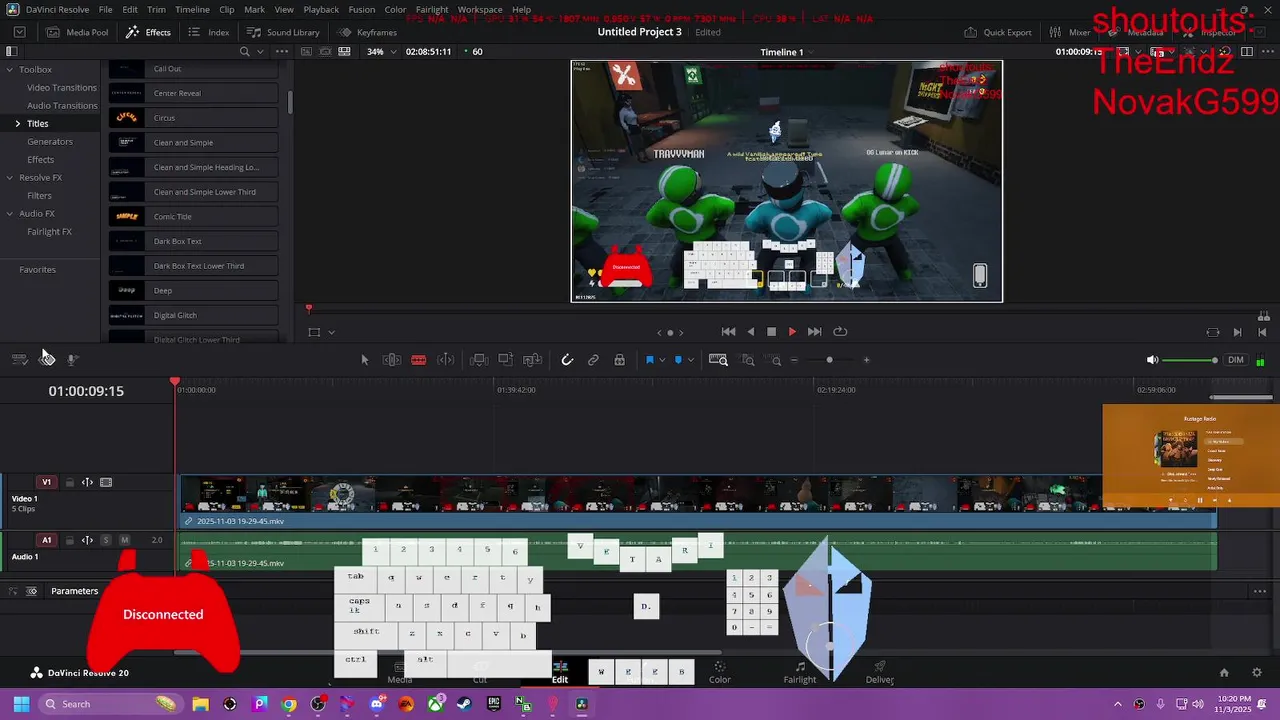Mute the viewer speaker icon

1152,360
